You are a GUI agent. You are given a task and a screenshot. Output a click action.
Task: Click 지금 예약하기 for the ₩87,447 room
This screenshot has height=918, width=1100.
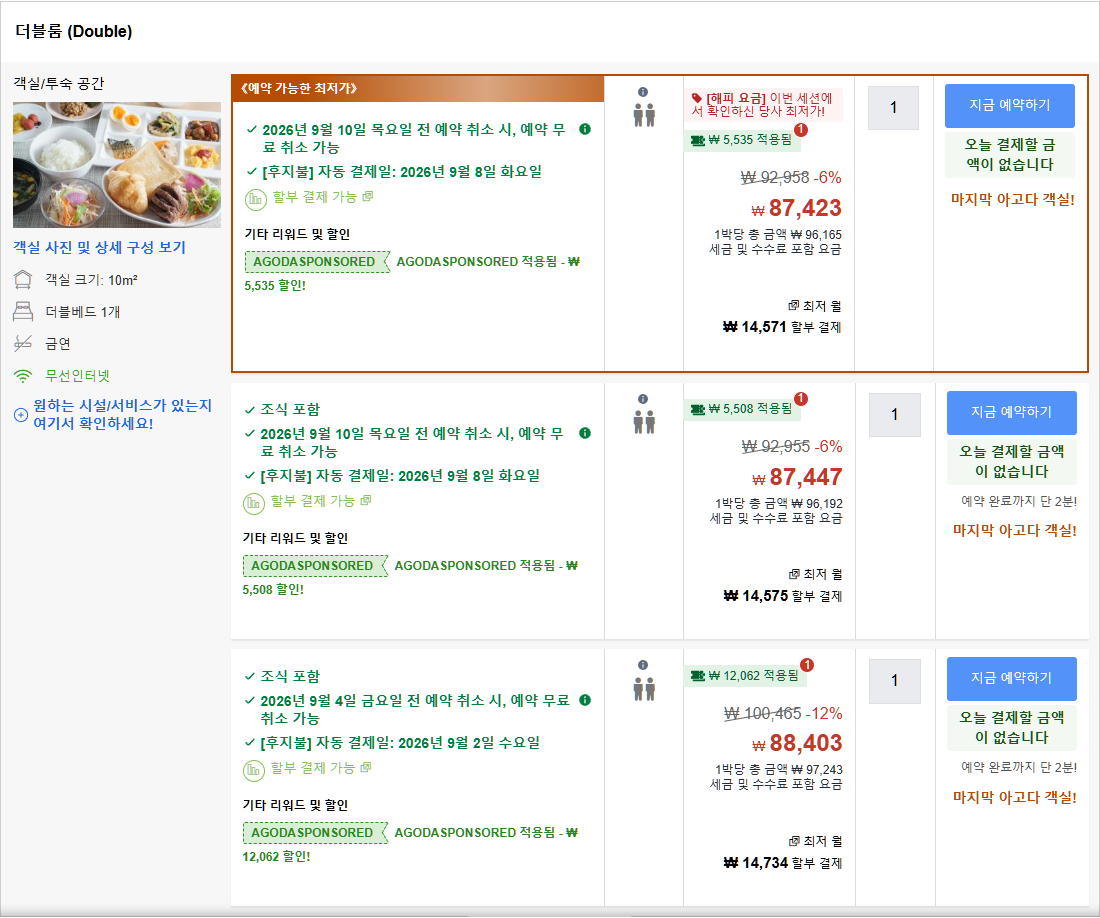1012,412
